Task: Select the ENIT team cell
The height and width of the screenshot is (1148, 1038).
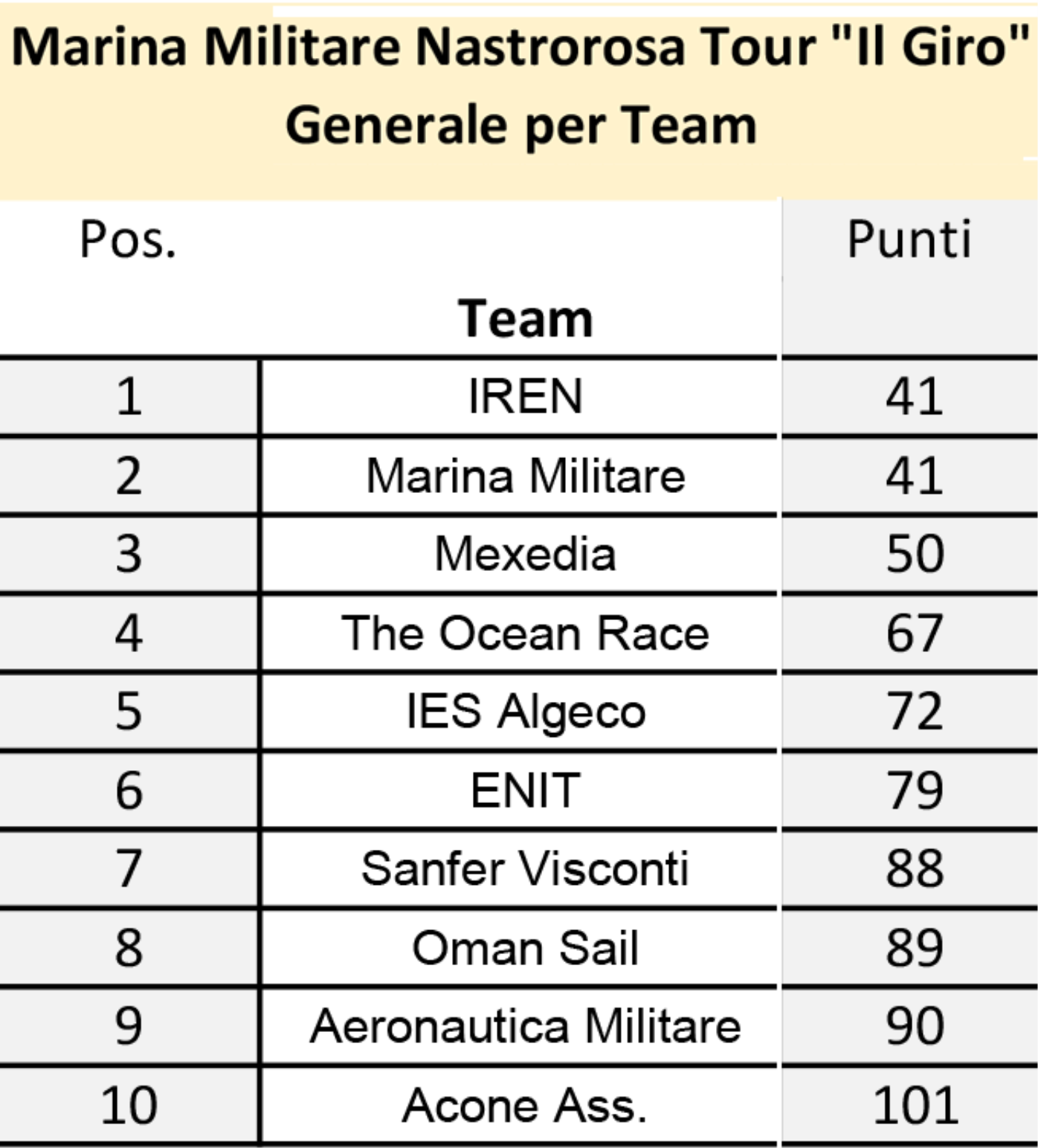Action: tap(520, 790)
